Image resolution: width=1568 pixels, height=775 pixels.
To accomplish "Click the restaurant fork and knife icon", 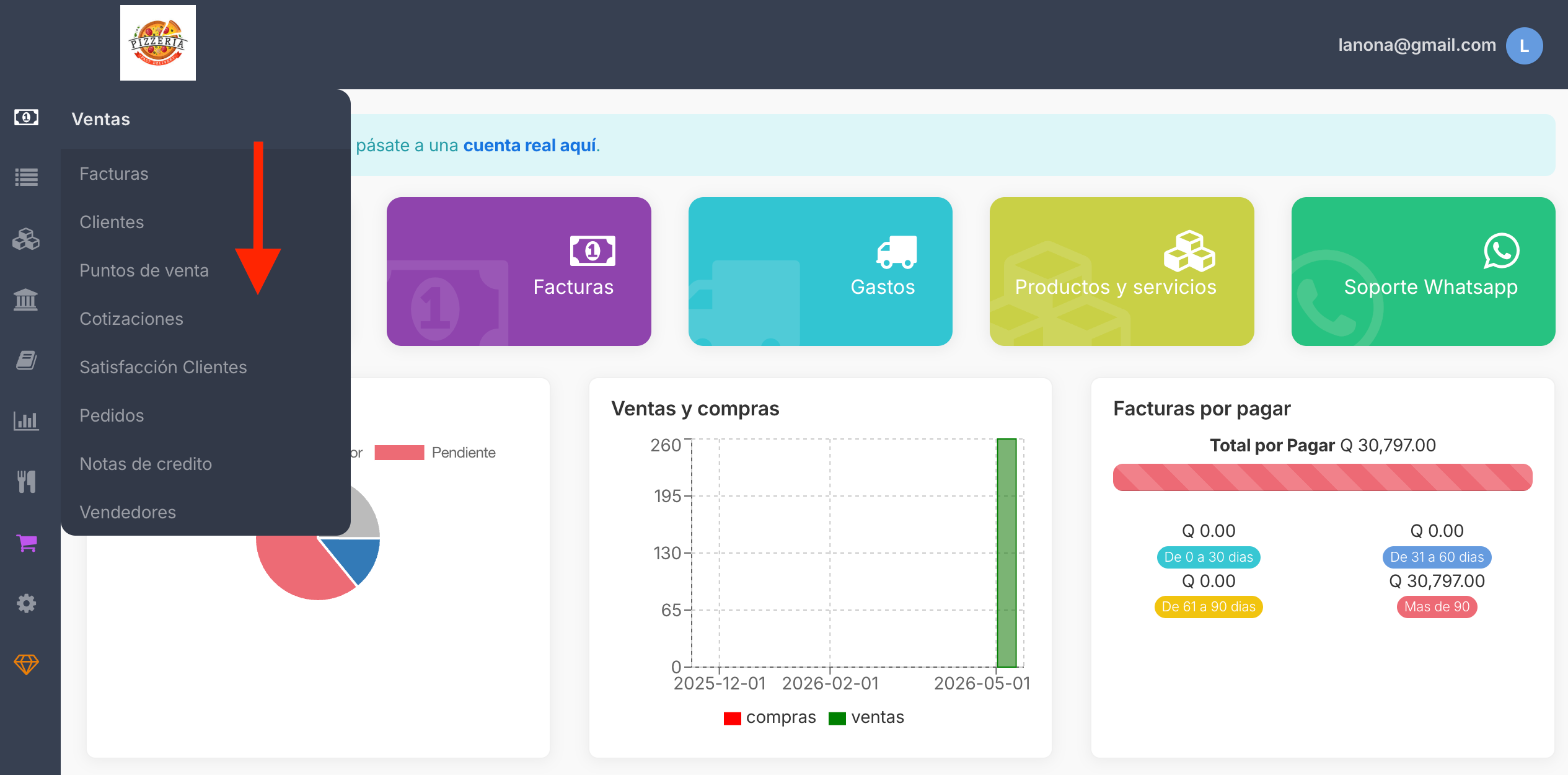I will [26, 482].
